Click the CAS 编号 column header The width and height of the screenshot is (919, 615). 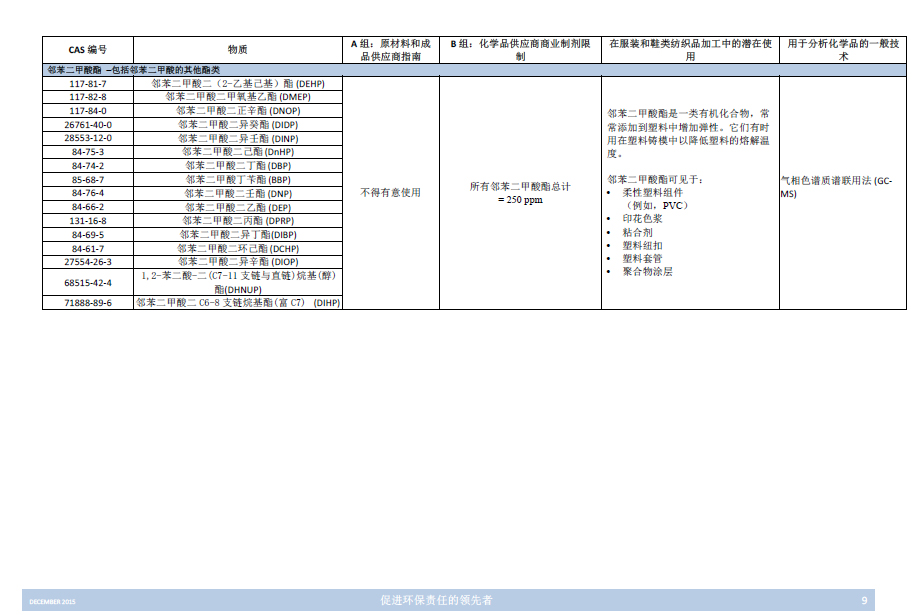click(87, 50)
